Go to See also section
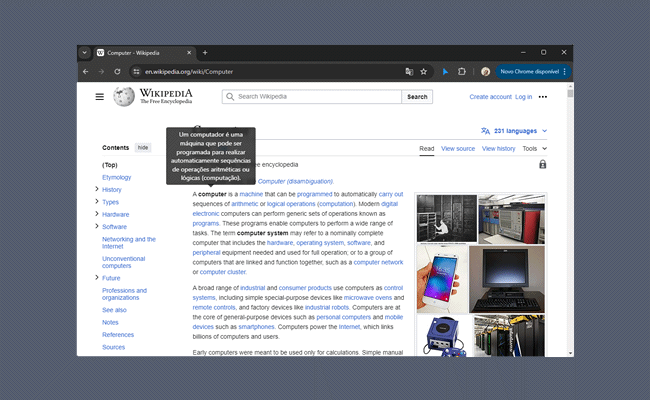This screenshot has width=650, height=400. click(x=114, y=310)
